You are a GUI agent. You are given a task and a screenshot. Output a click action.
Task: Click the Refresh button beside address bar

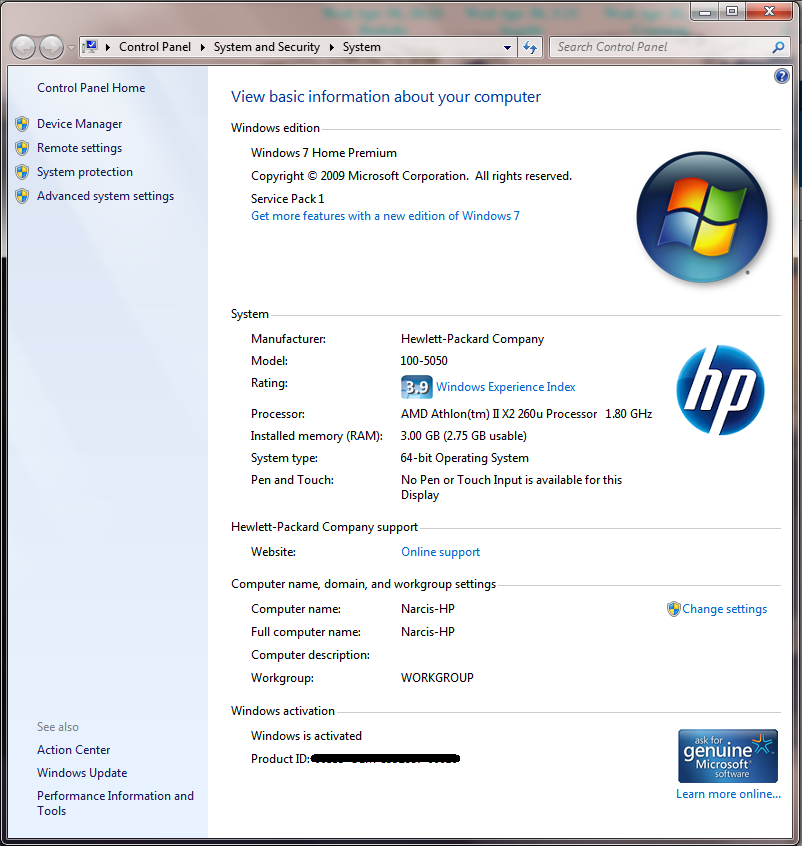pyautogui.click(x=530, y=47)
